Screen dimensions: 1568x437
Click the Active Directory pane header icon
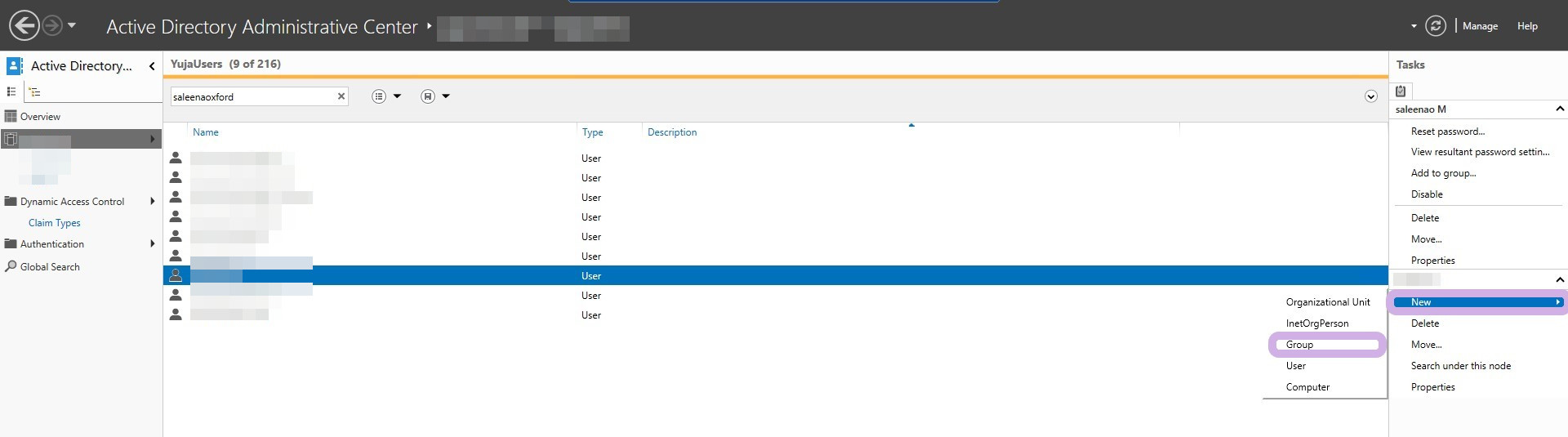(x=15, y=66)
